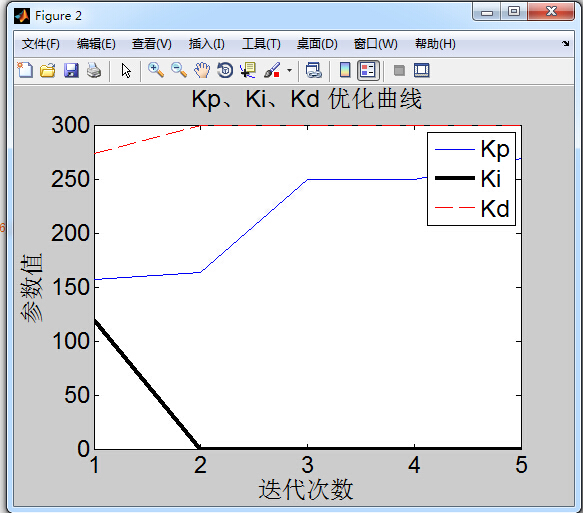Viewport: 583px width, 513px height.
Task: Click the Hide Plot Tools icon
Action: pos(399,70)
